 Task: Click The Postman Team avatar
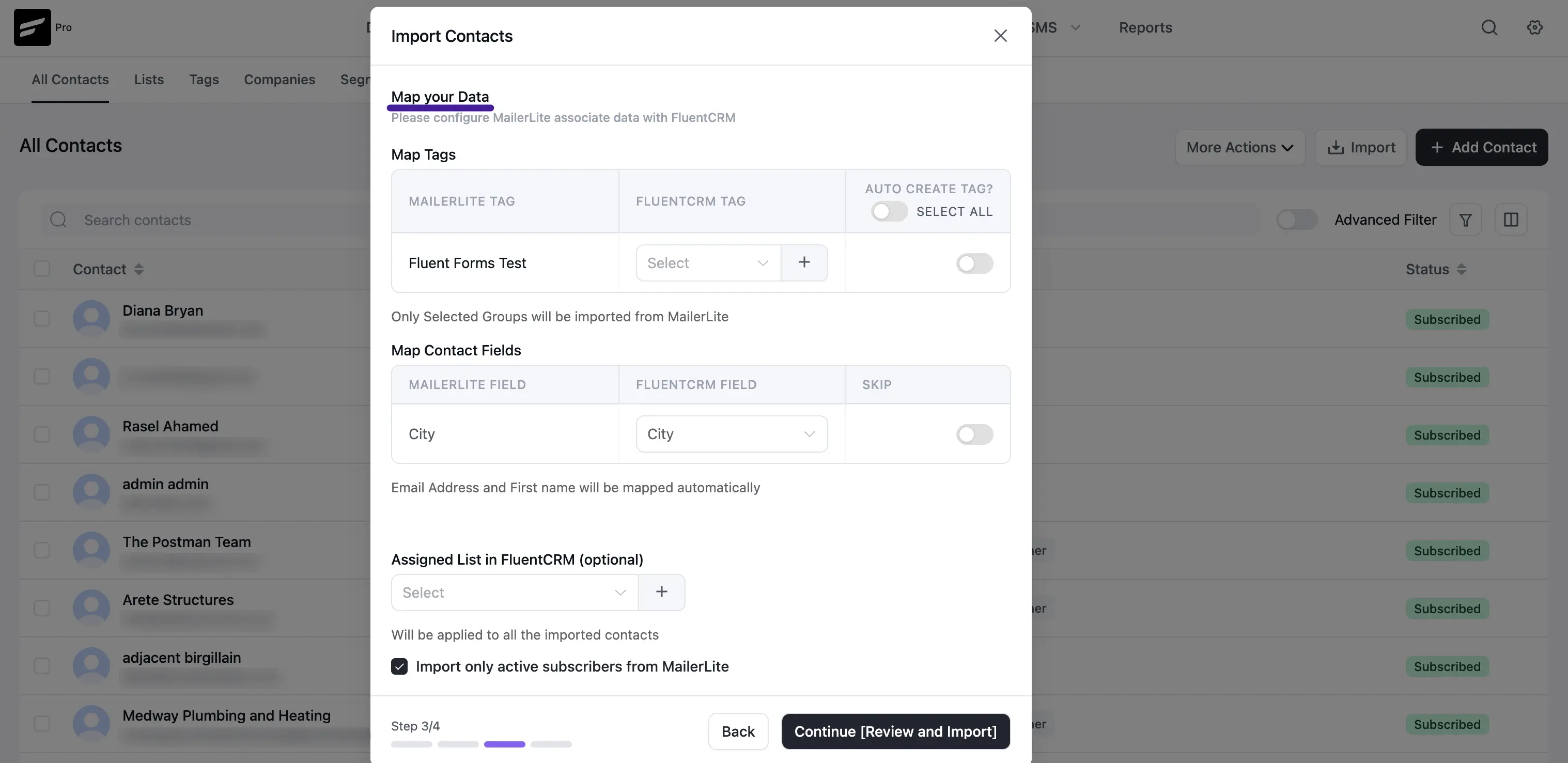click(x=91, y=550)
